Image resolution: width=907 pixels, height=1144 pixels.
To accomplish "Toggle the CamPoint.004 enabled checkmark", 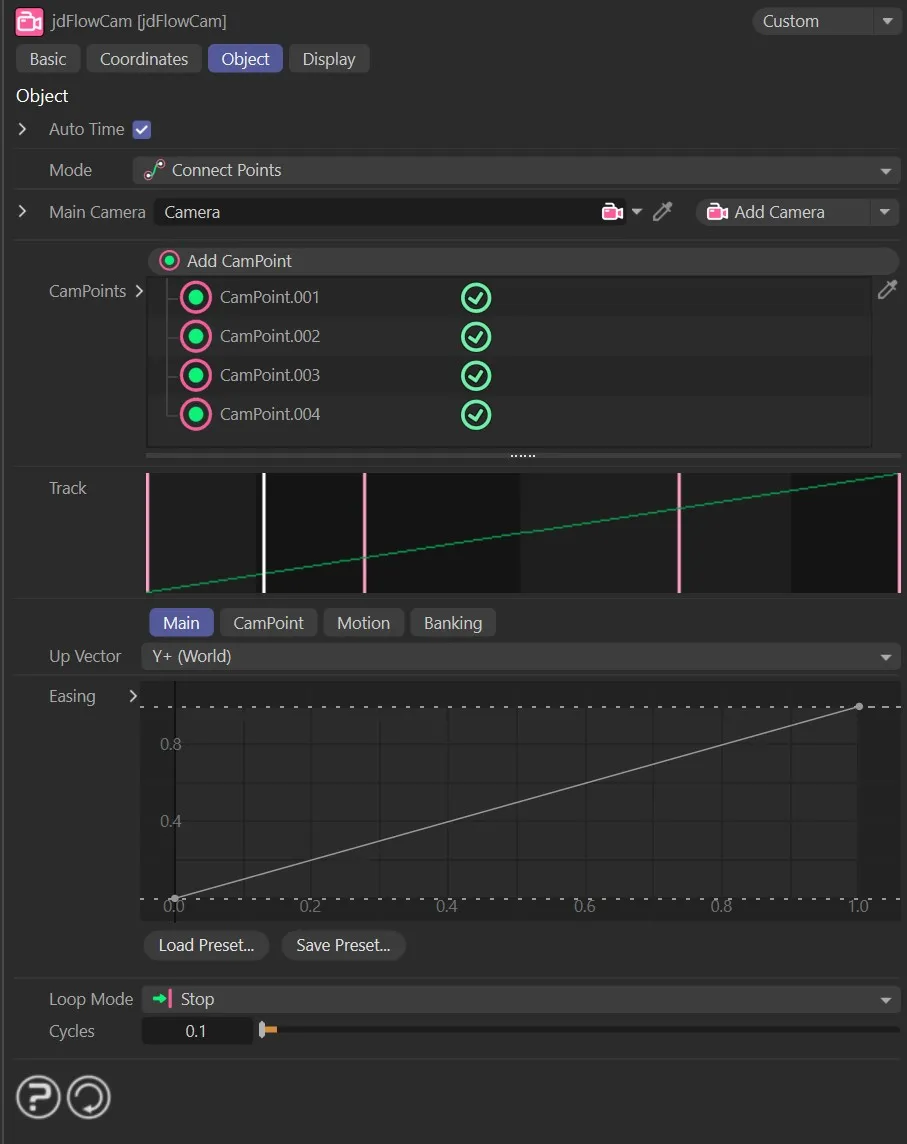I will [476, 414].
